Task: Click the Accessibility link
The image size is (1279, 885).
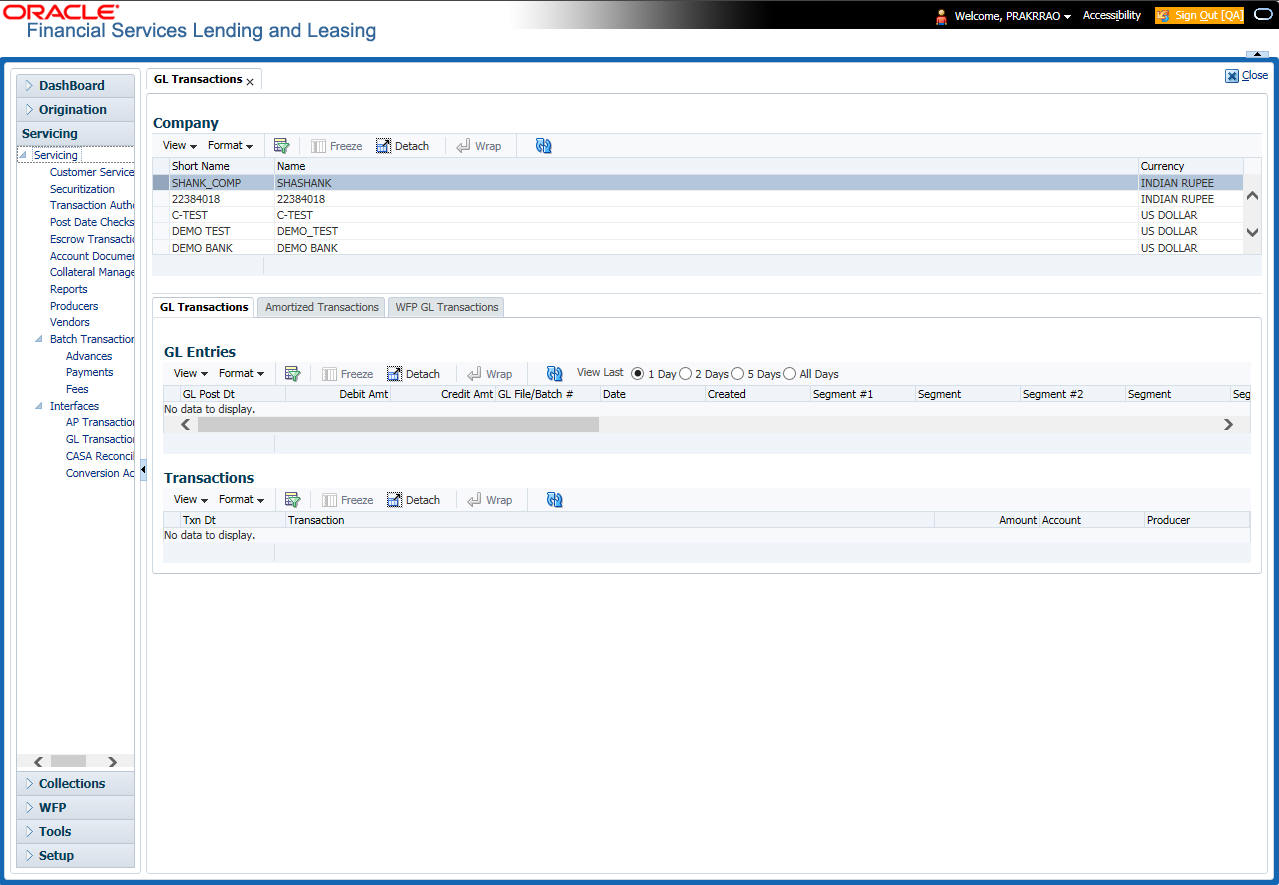Action: click(x=1112, y=16)
